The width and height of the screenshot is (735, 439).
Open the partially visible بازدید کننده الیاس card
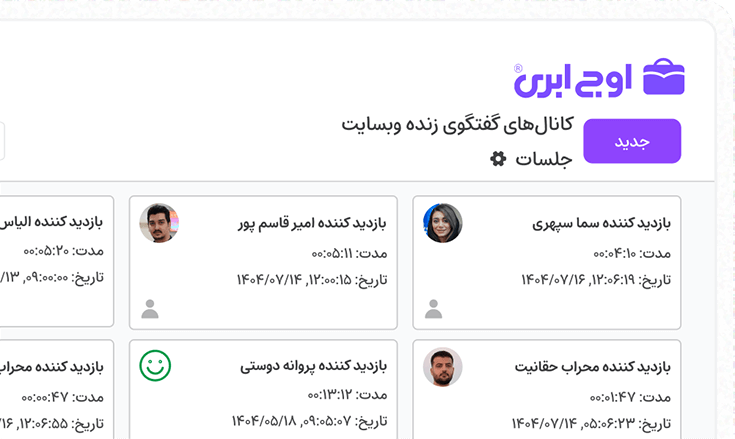coord(57,261)
